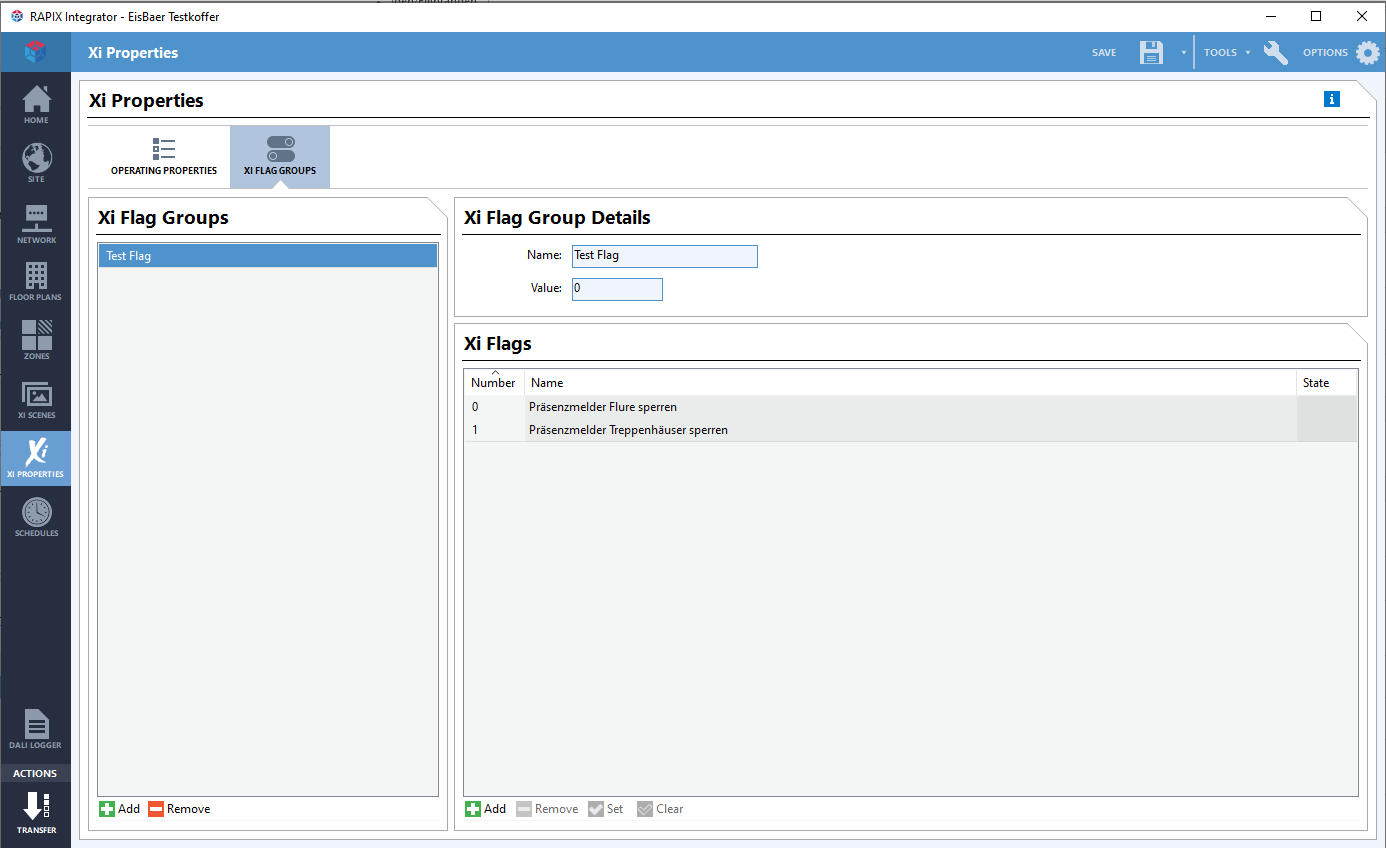Expand the Tools dropdown arrow
This screenshot has height=848, width=1386.
point(1248,53)
